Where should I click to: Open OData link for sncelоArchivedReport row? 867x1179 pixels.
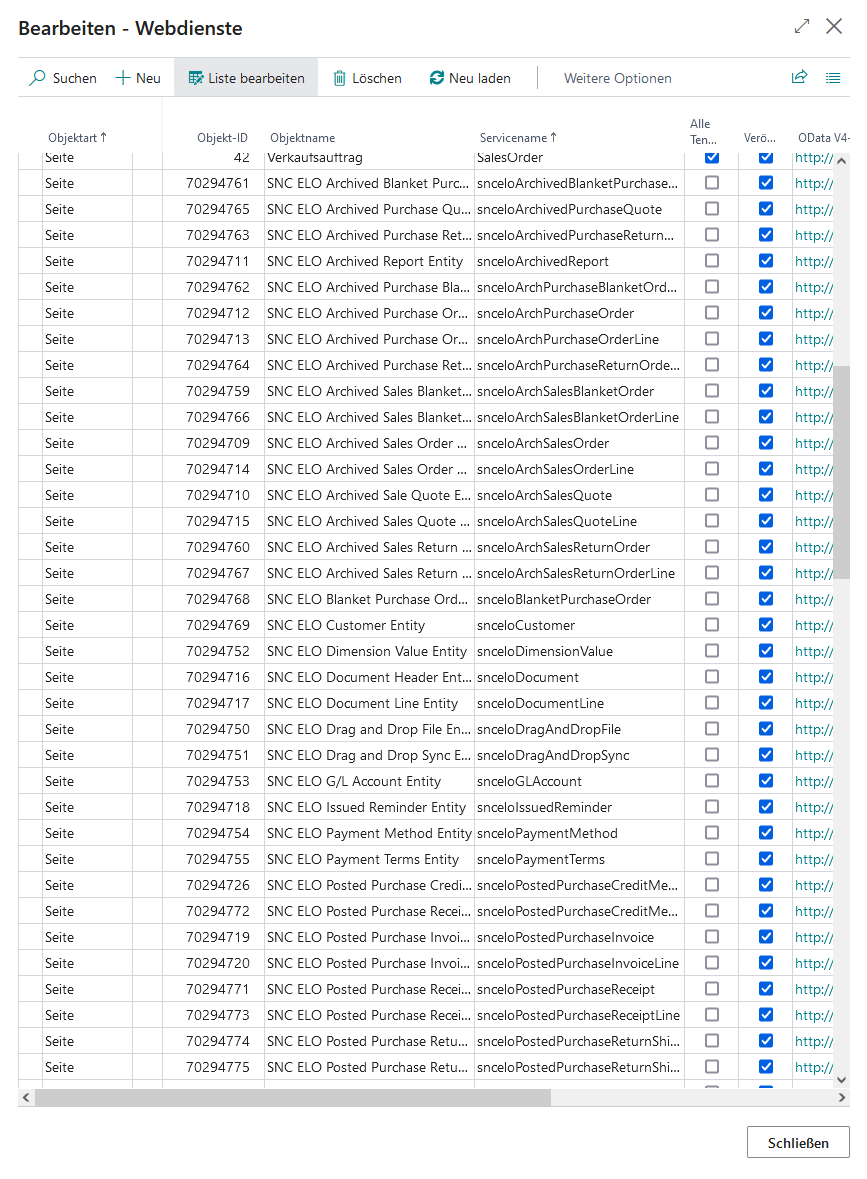coord(813,261)
